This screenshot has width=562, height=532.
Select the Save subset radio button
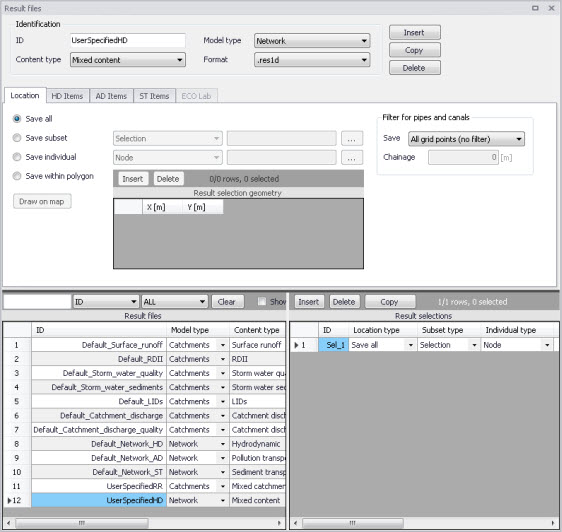(x=17, y=138)
